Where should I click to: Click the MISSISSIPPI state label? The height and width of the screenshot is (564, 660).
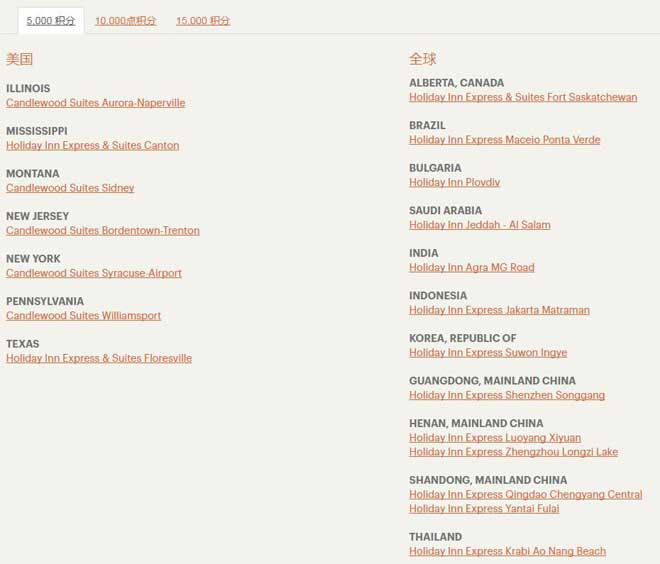click(37, 131)
